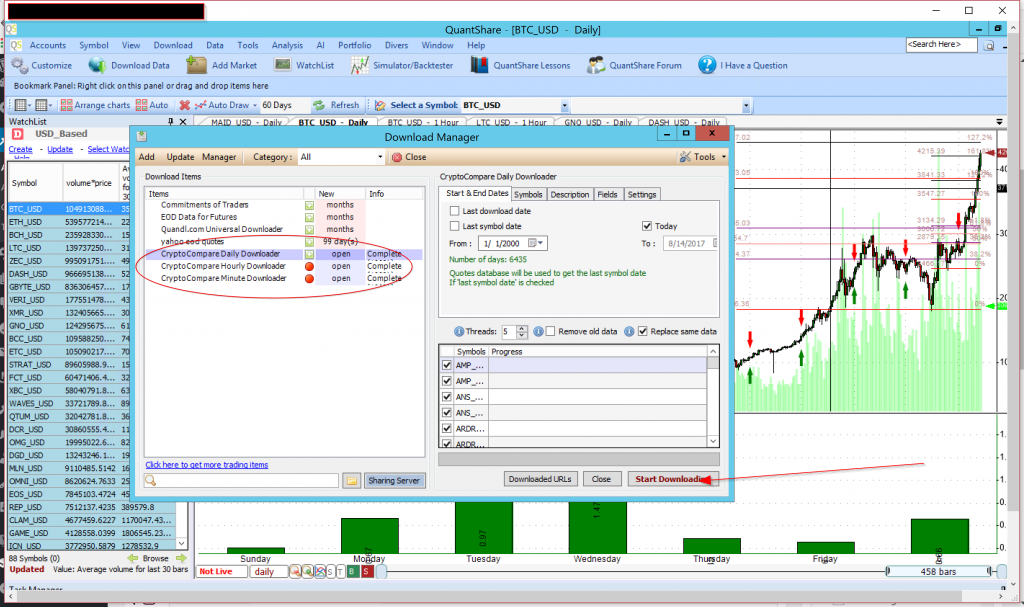Screen dimensions: 1024x607
Task: Click the Tools wrench icon in Download Manager
Action: coord(685,157)
